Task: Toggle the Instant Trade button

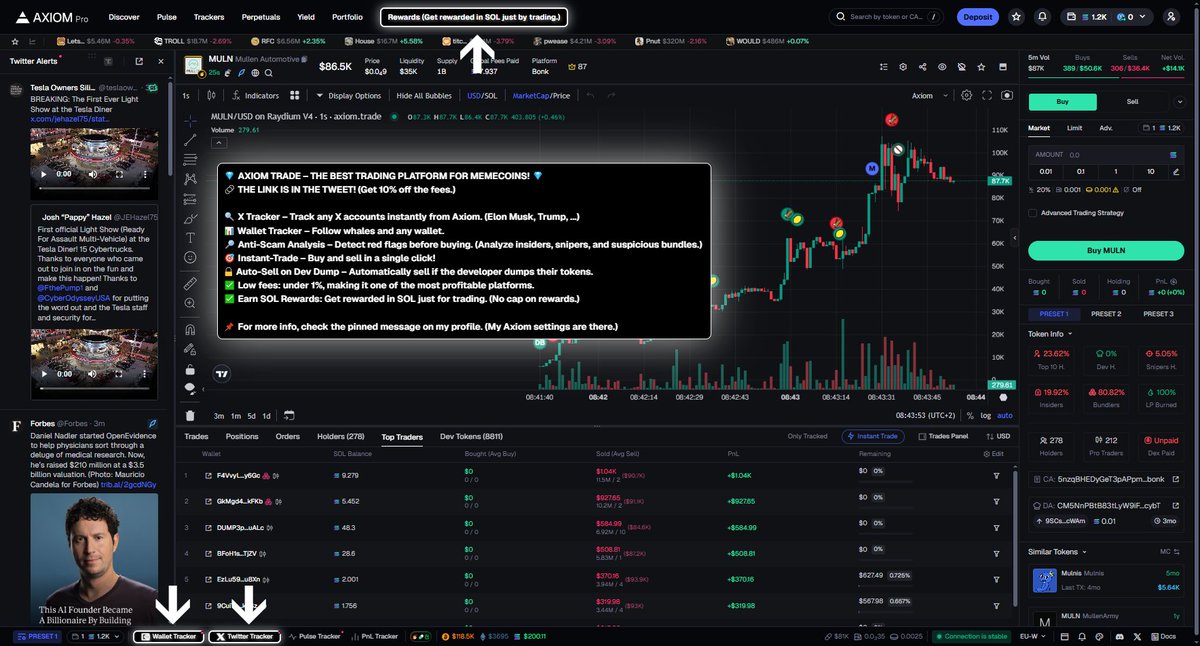Action: [874, 437]
